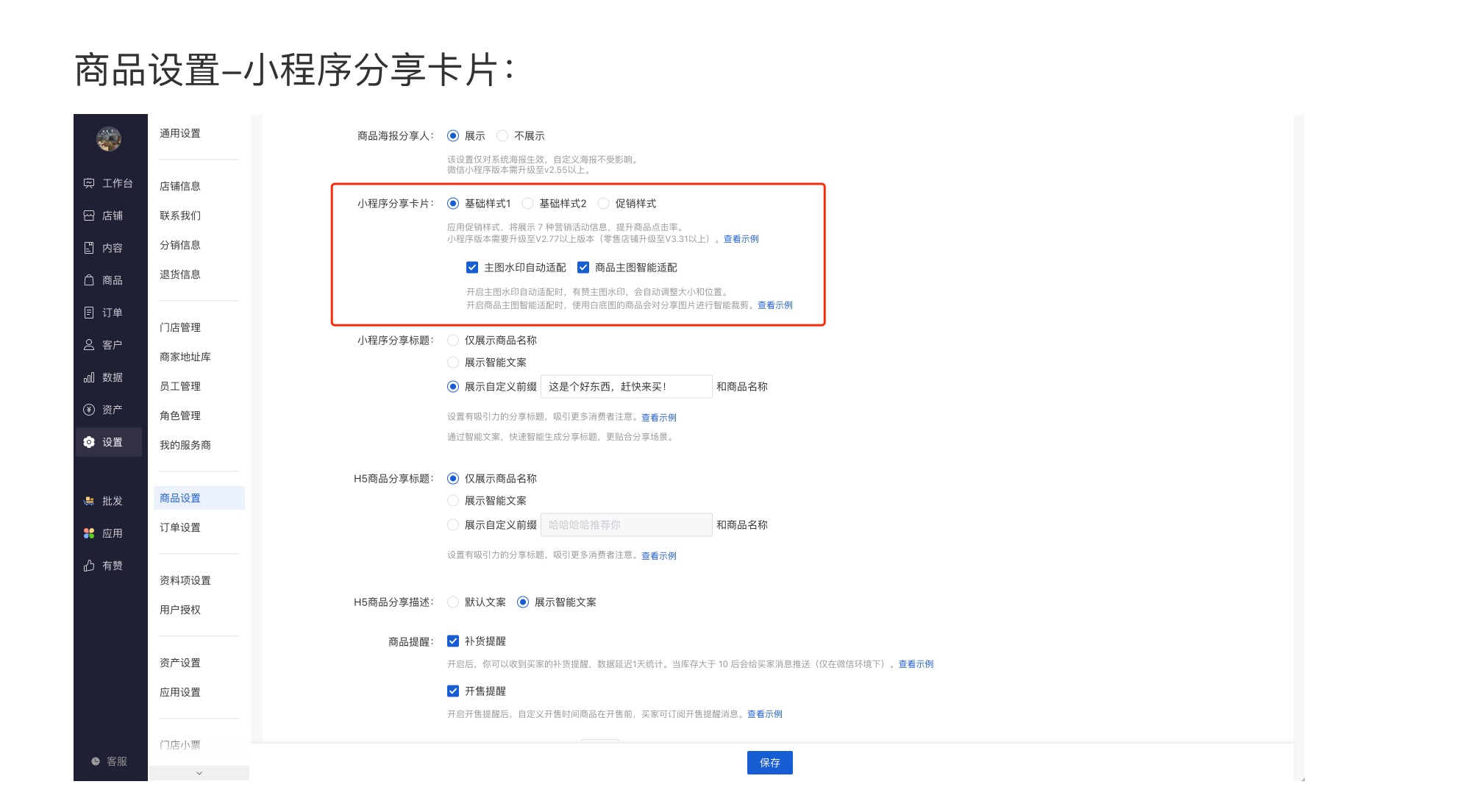Expand the sidebar menu chevron at bottom
This screenshot has height=812, width=1471.
coord(198,773)
